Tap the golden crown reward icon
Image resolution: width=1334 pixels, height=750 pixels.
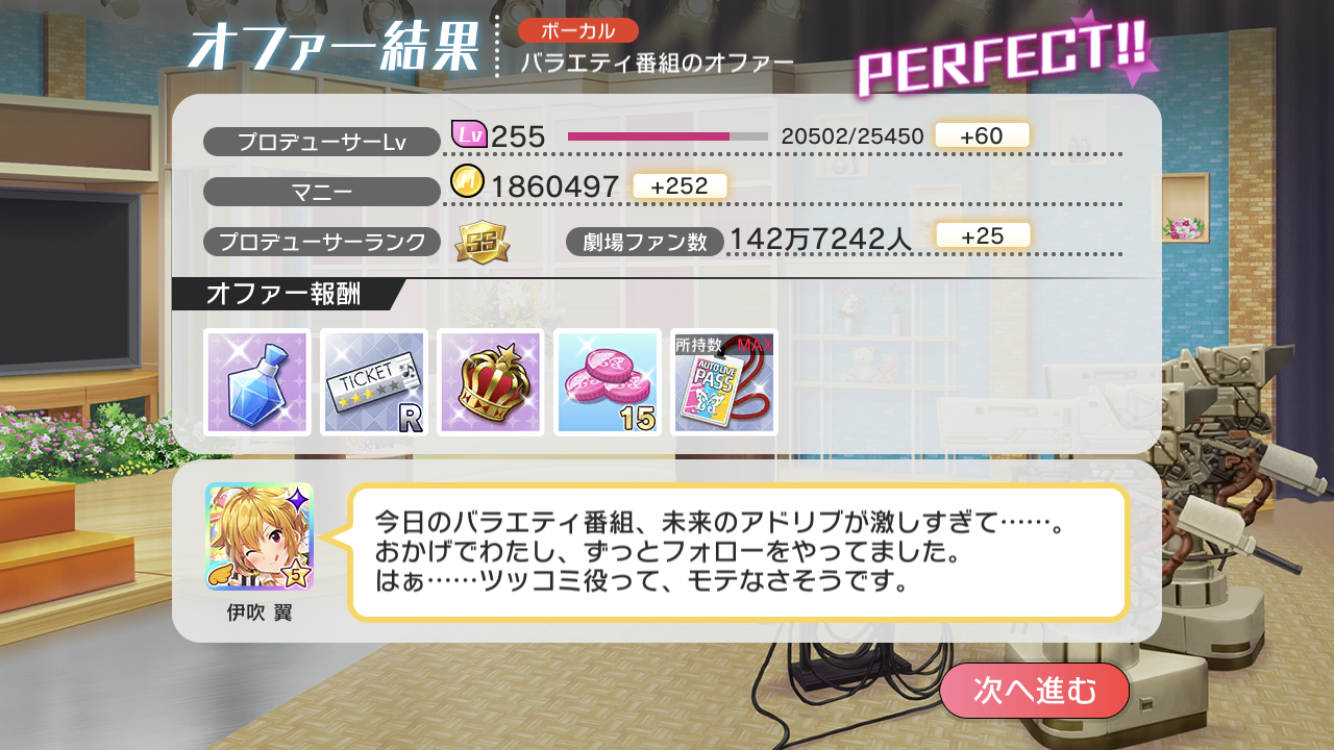coord(491,382)
